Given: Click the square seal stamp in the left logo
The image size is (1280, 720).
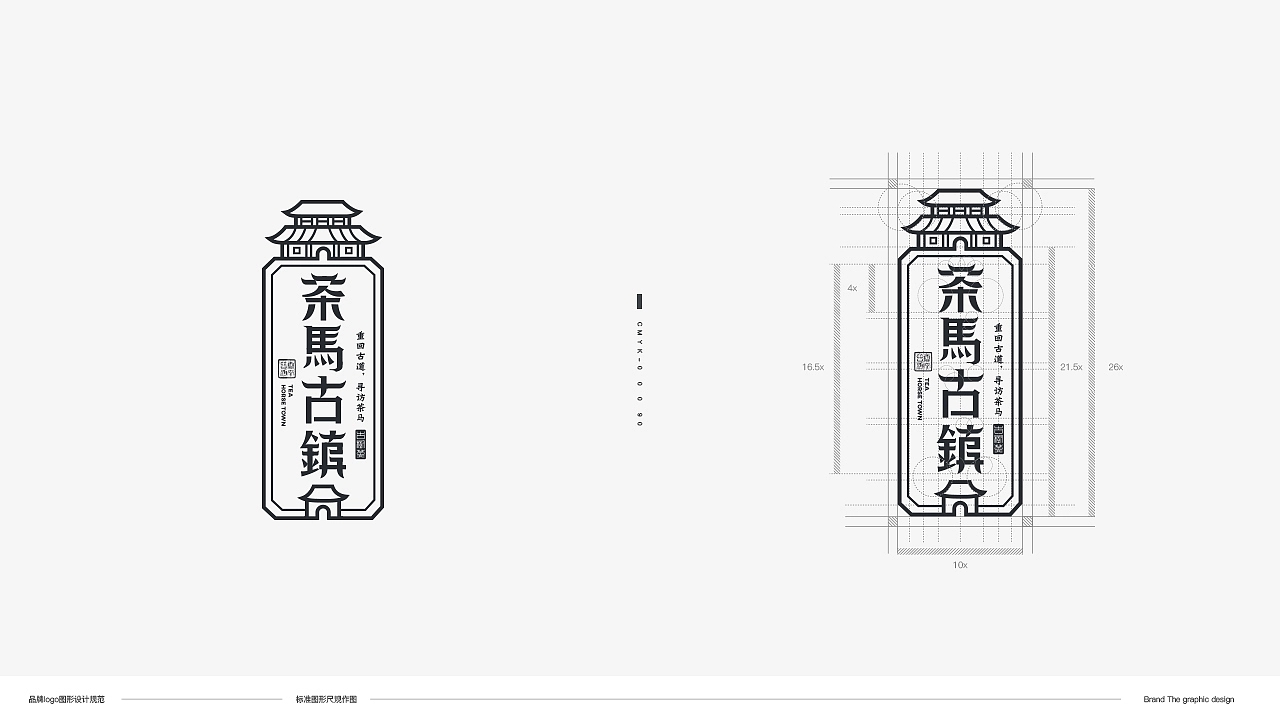Looking at the screenshot, I should click(284, 368).
